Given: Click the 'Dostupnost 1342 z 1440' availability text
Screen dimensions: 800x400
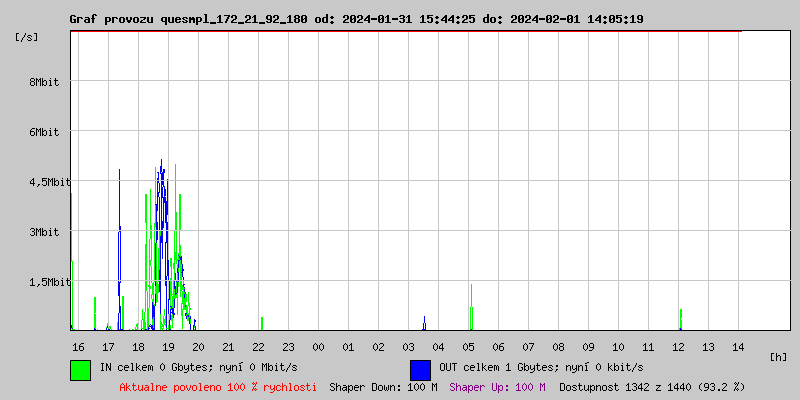Looking at the screenshot, I should [652, 387].
